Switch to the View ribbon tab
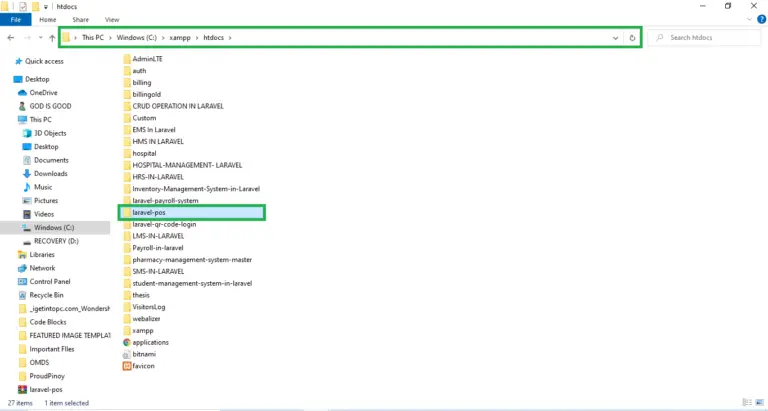The image size is (768, 411). pos(112,20)
